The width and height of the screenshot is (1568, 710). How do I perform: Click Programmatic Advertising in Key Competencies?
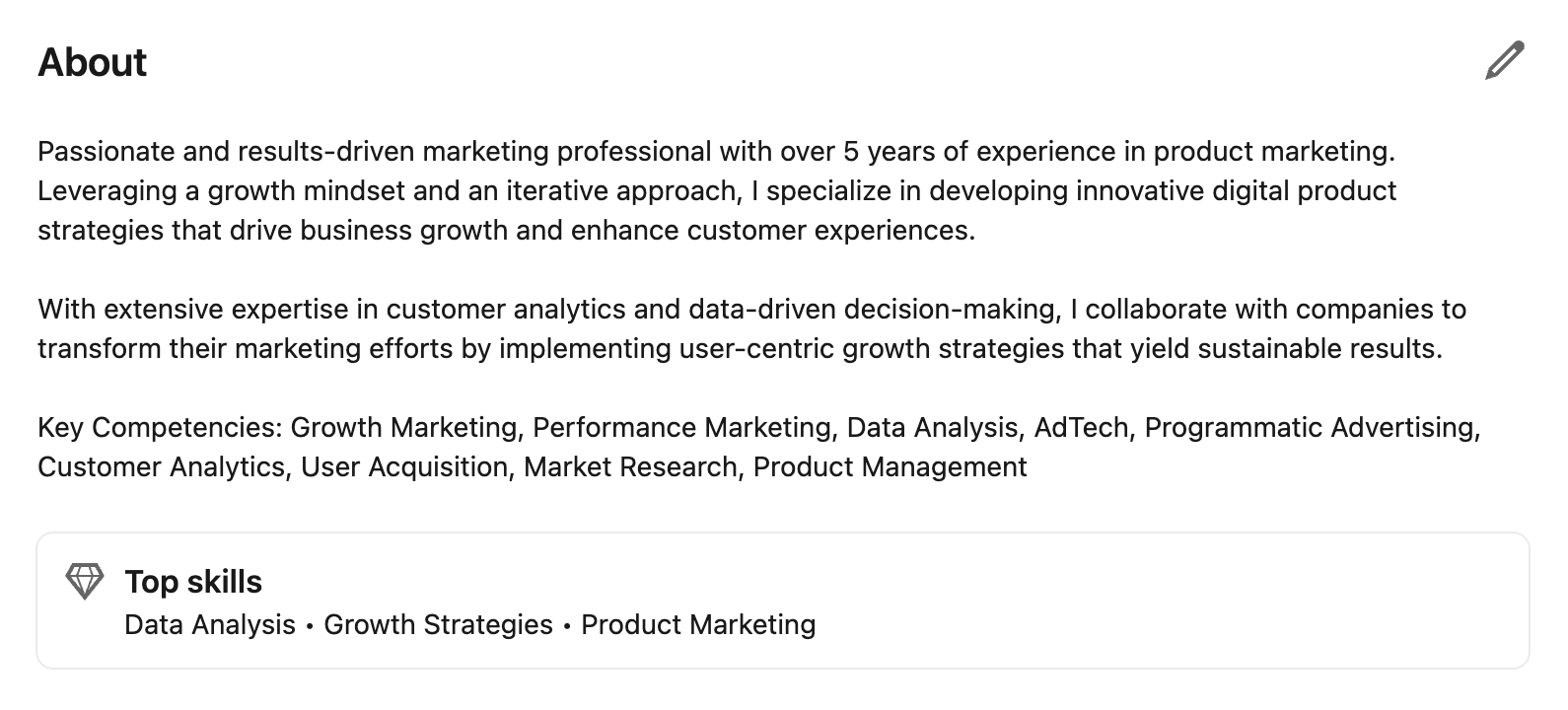pos(1310,428)
